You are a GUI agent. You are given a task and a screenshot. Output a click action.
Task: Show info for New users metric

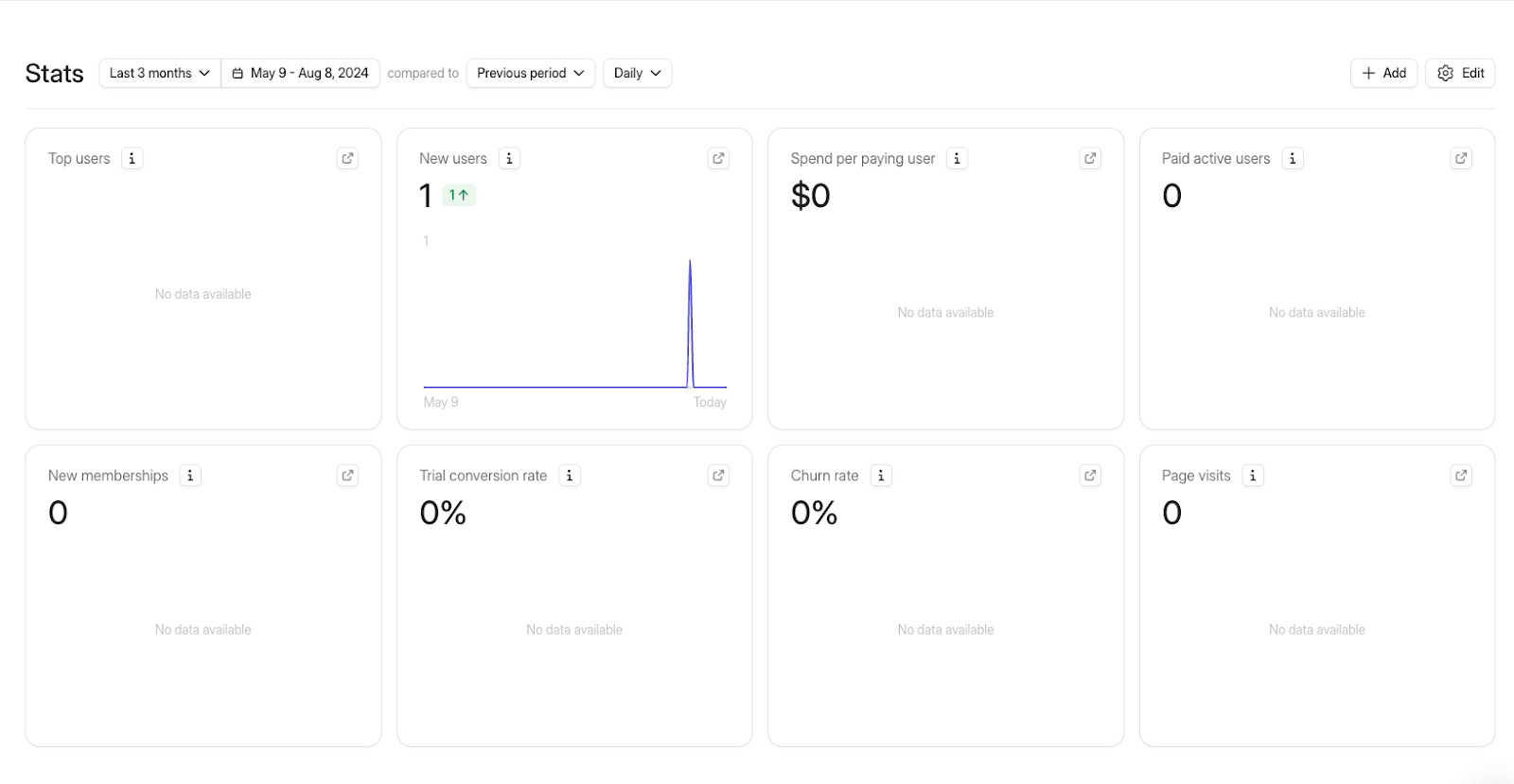[x=509, y=159]
